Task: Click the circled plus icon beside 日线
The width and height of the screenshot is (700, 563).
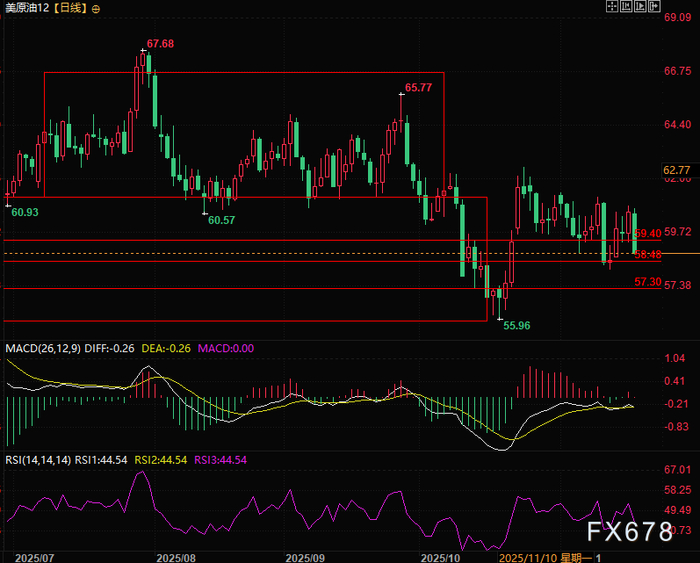Action: [96, 8]
